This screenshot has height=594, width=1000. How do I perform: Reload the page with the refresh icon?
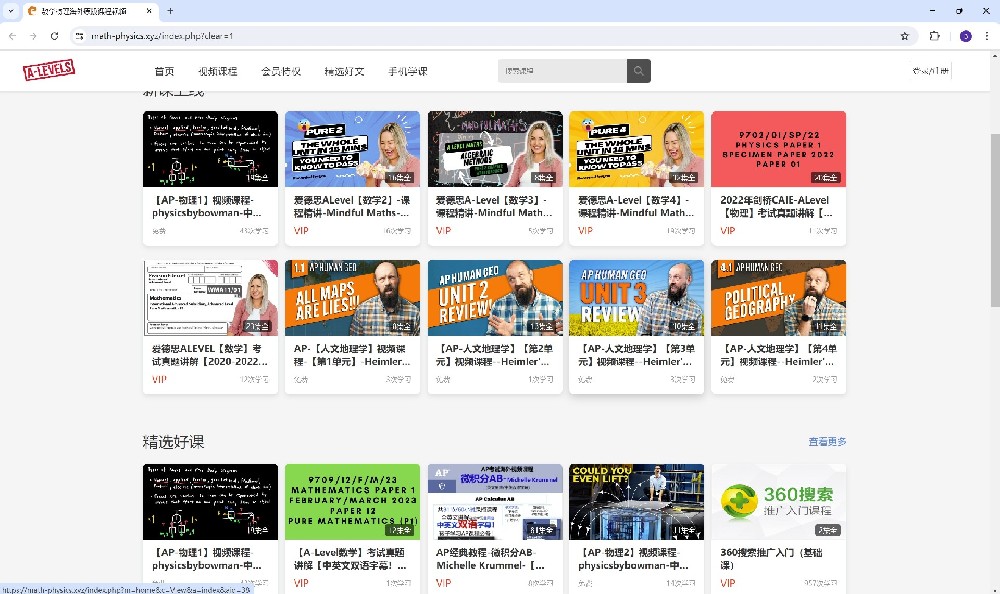(x=55, y=36)
